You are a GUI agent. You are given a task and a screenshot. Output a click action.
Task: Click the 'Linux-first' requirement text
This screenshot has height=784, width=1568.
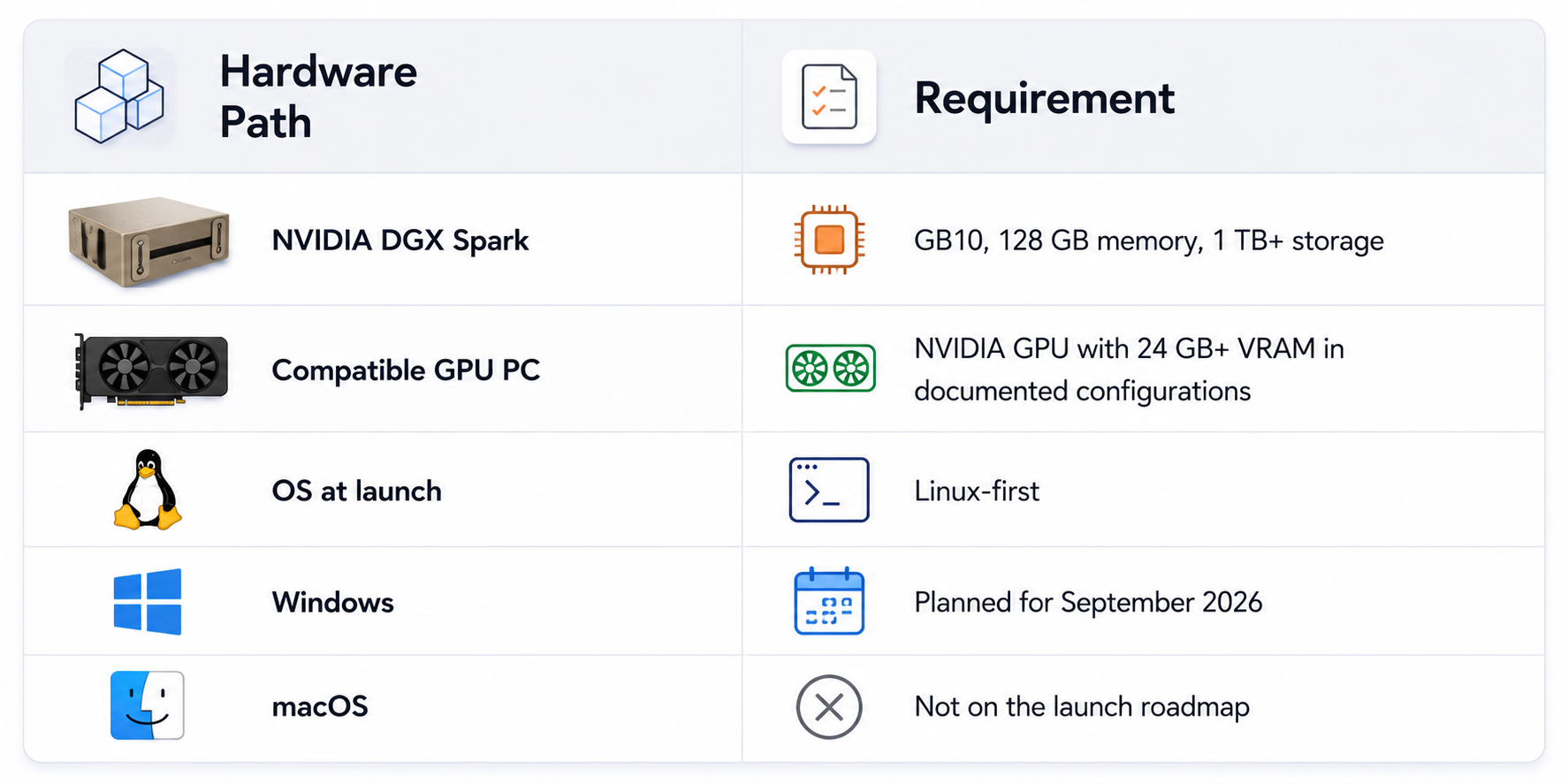977,491
